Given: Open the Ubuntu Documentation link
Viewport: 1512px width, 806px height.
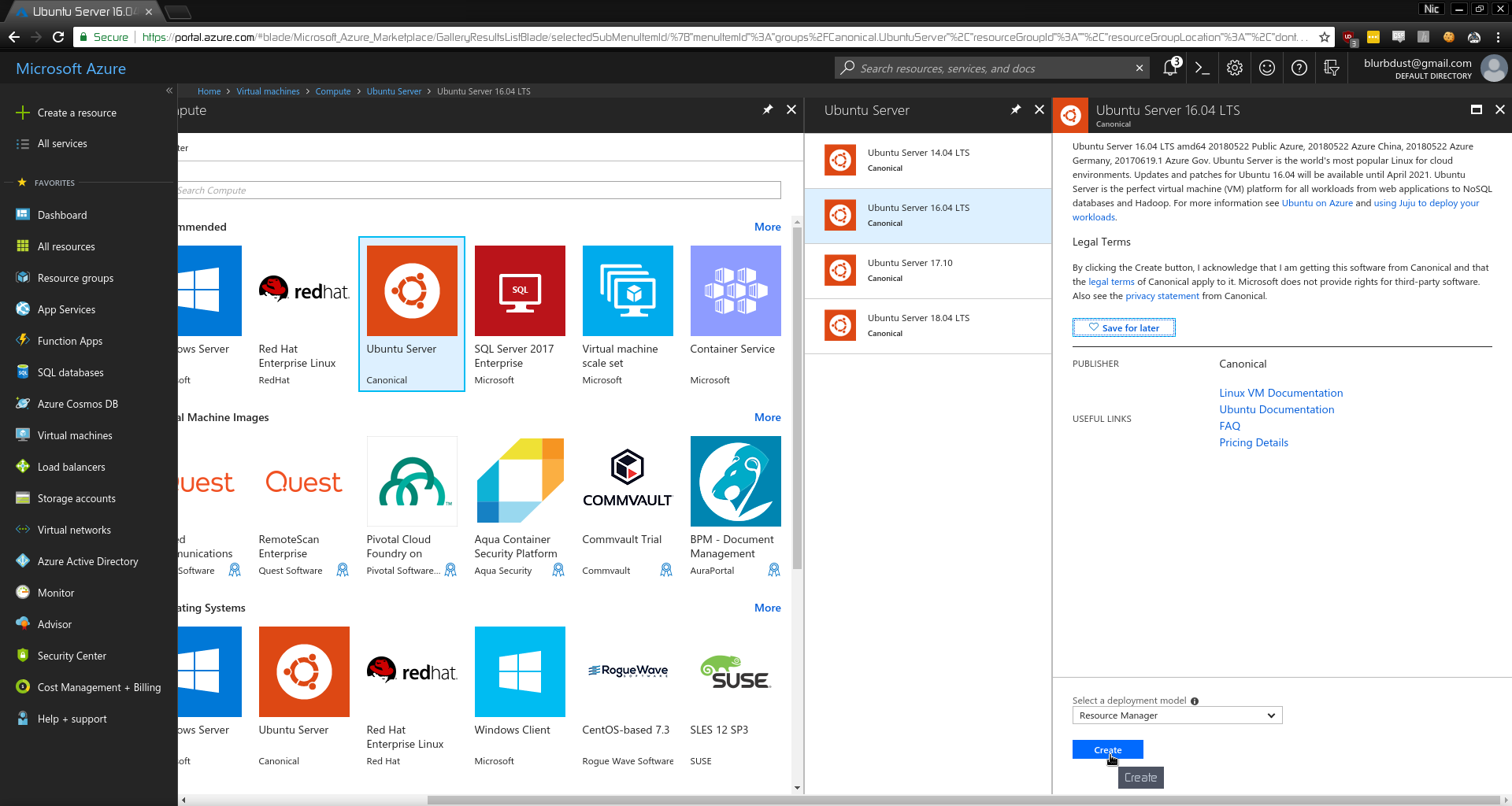Looking at the screenshot, I should pos(1277,409).
